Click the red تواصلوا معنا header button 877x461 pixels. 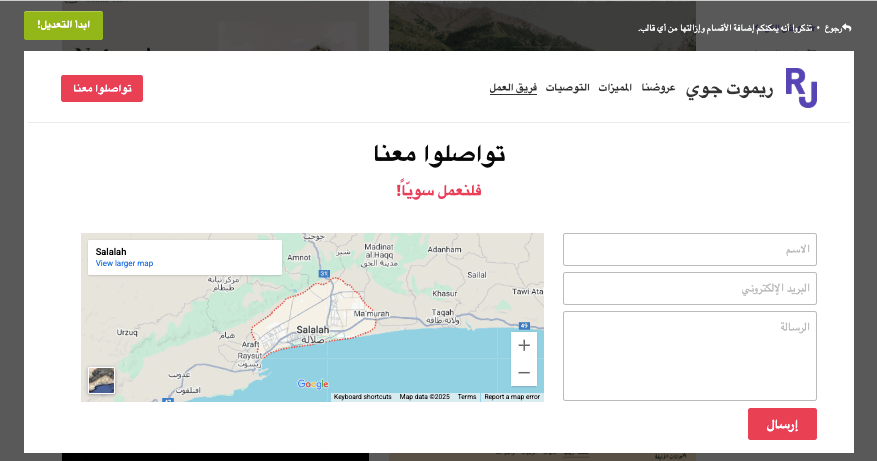click(x=102, y=88)
